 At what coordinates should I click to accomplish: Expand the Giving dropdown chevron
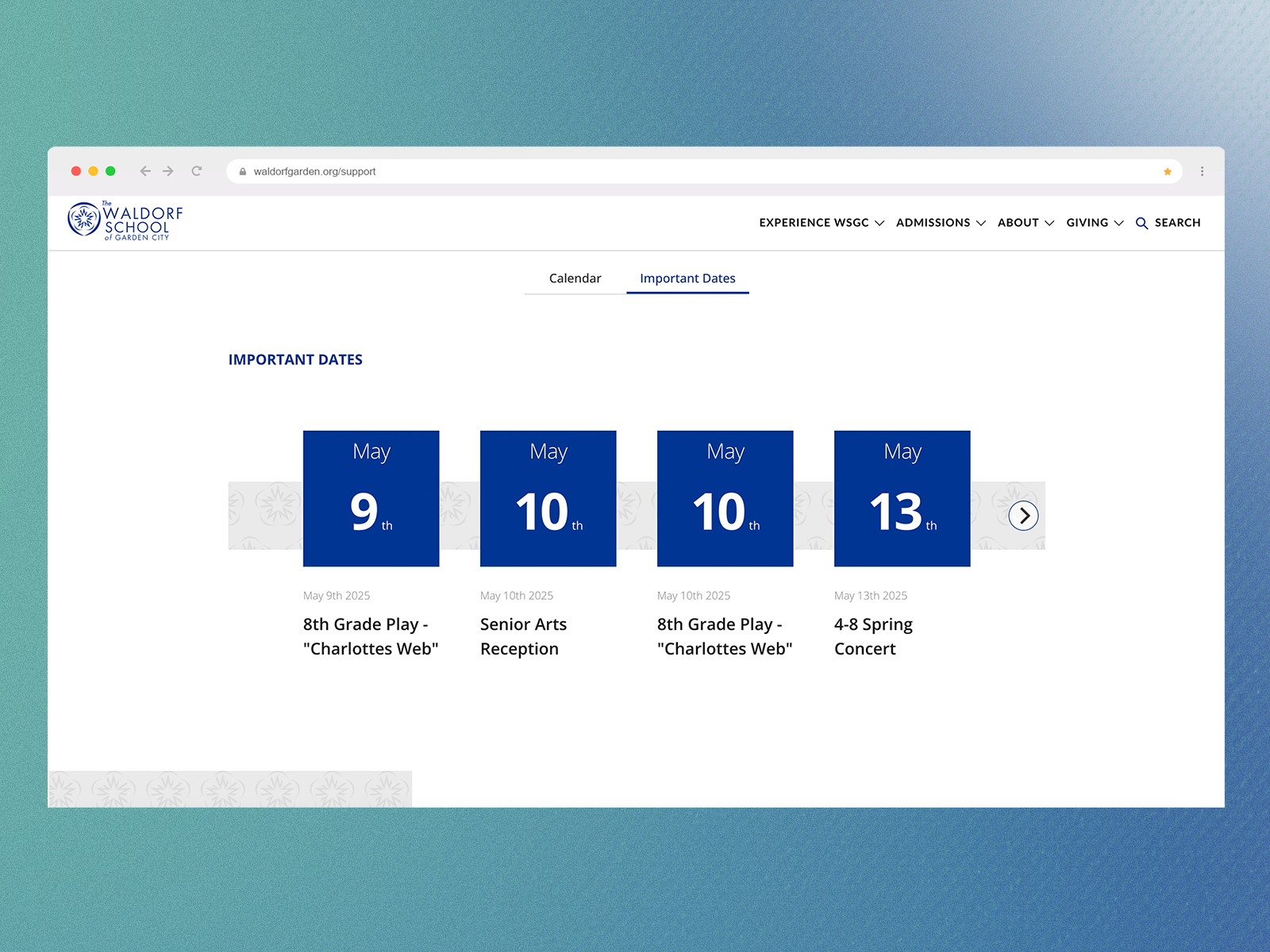pyautogui.click(x=1119, y=224)
